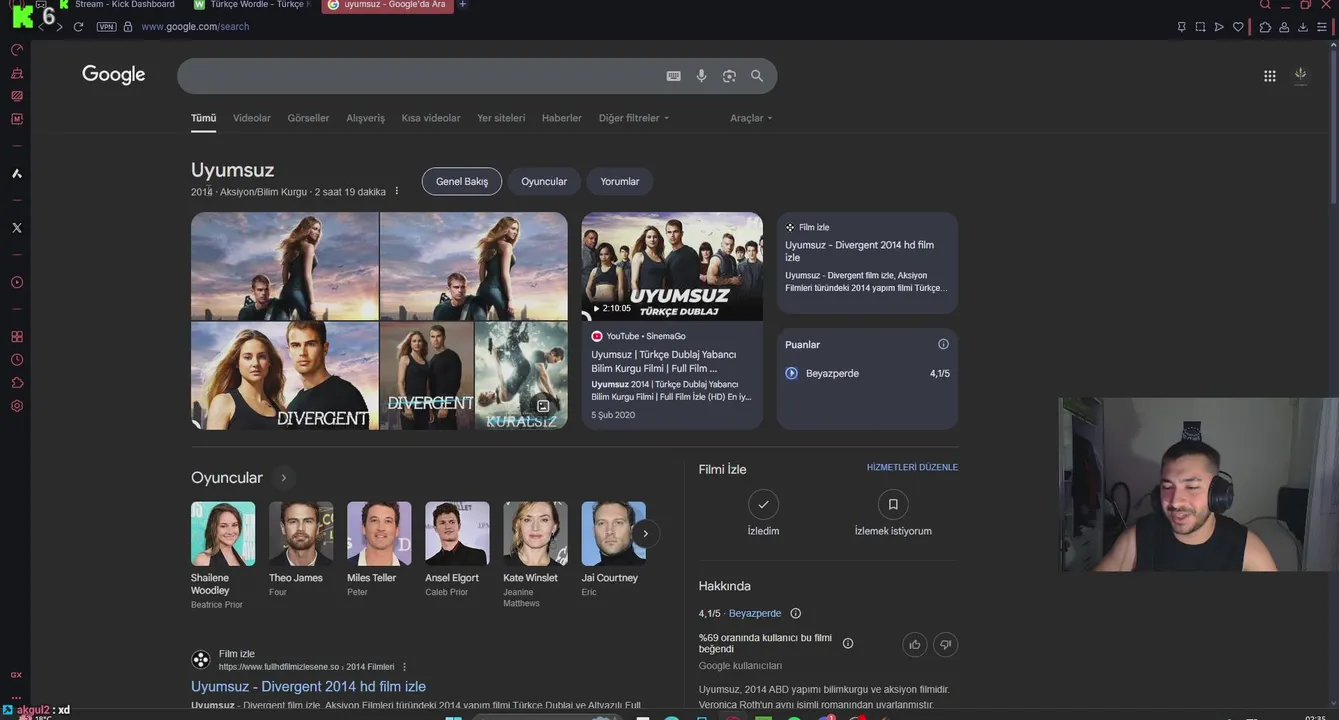
Task: Bookmark page with the heart icon
Action: (1238, 27)
